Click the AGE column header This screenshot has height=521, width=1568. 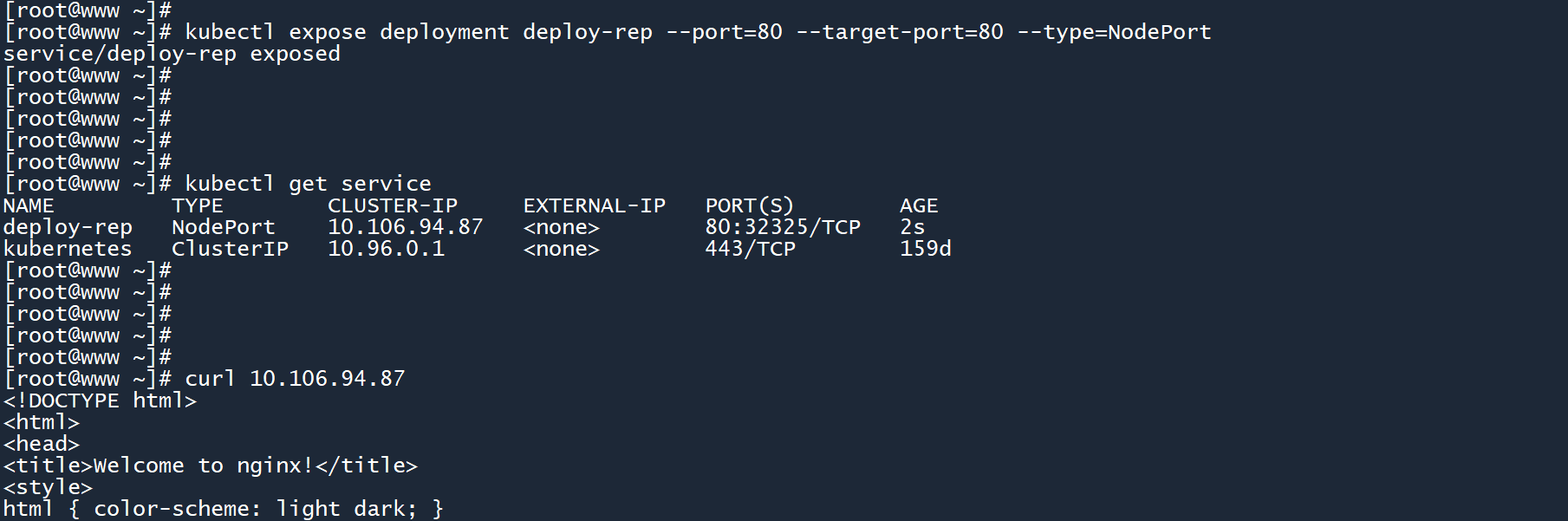919,206
